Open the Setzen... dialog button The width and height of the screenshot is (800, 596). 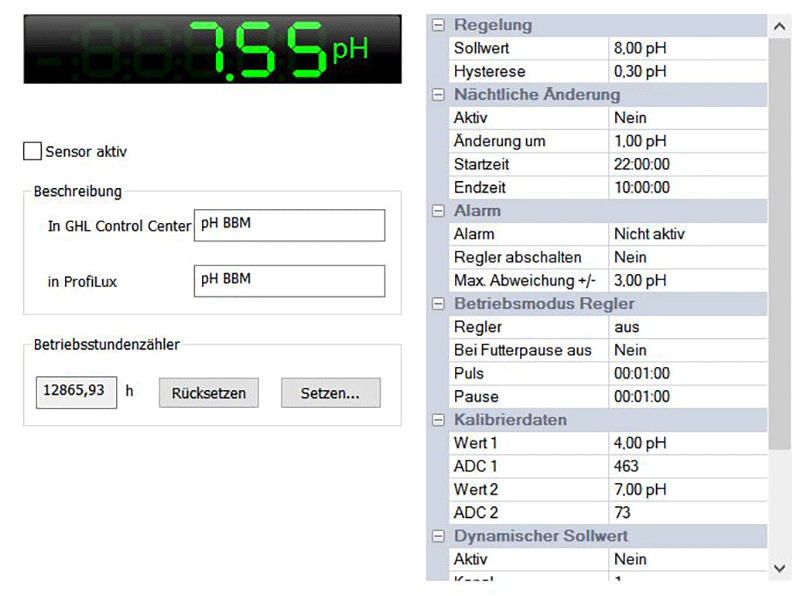[330, 393]
